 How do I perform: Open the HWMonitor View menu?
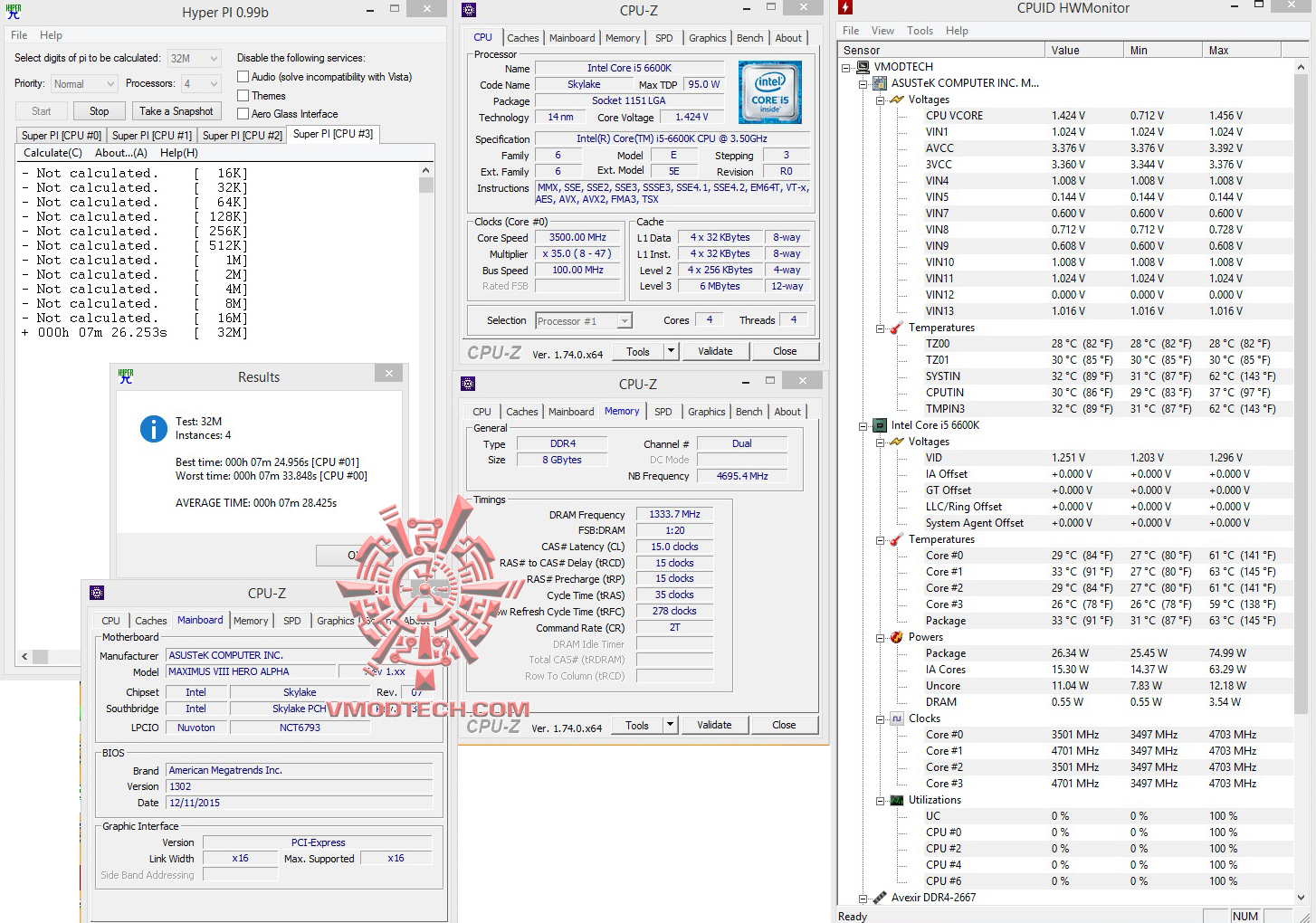point(882,31)
